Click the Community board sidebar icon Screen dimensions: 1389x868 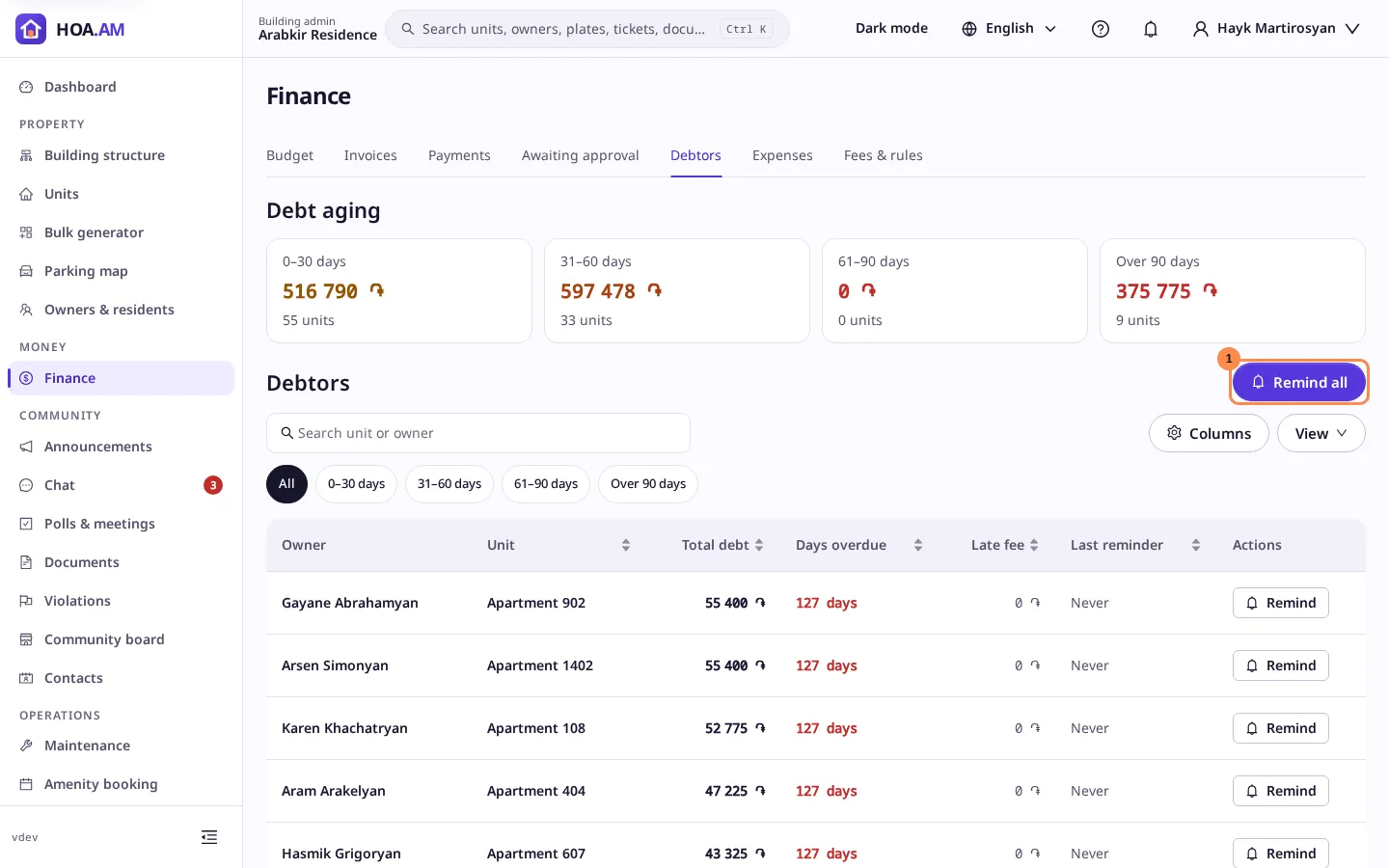[26, 639]
